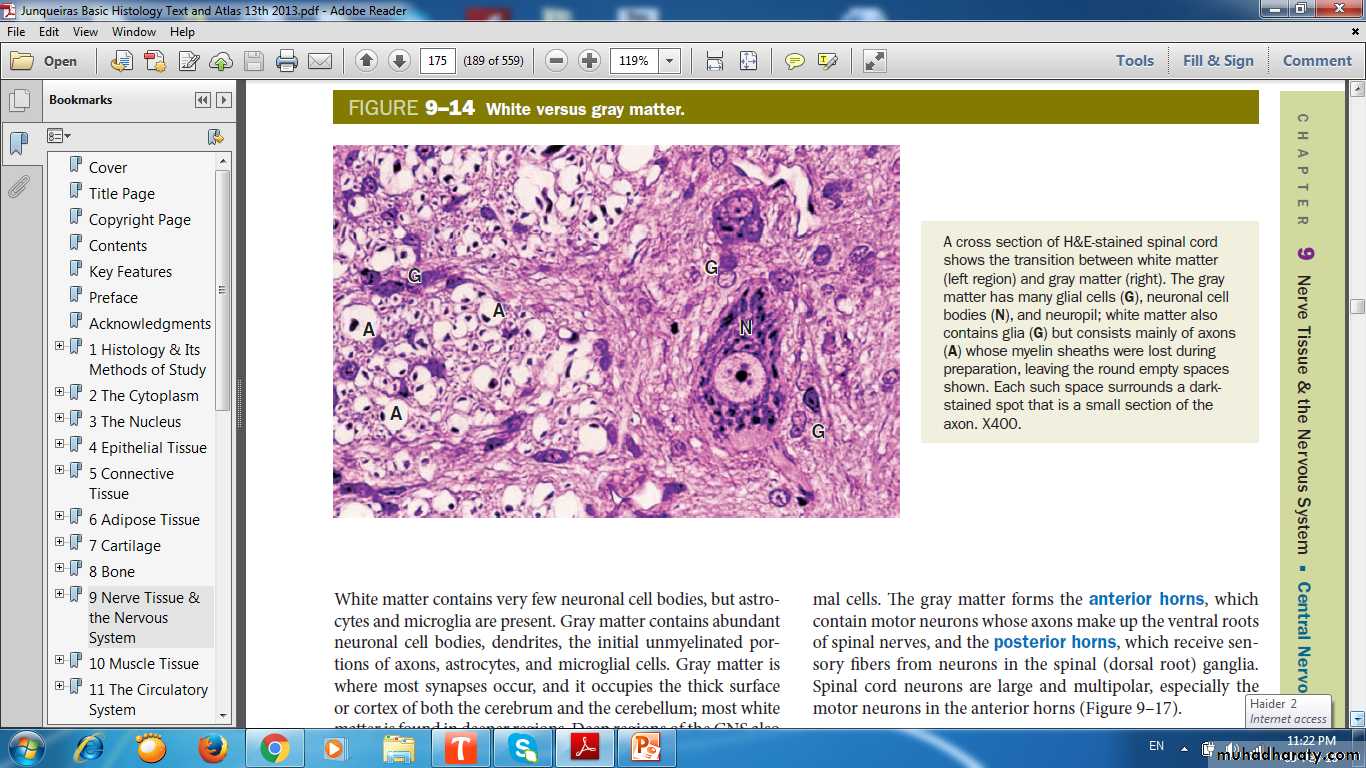Open the Attachments paperclip panel

point(18,187)
